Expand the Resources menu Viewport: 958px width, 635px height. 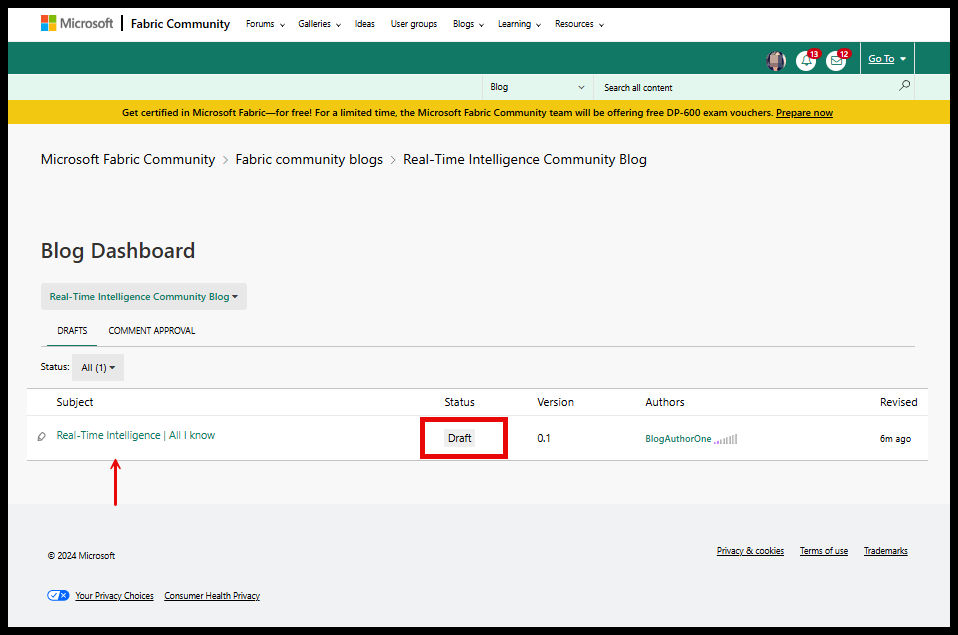579,24
